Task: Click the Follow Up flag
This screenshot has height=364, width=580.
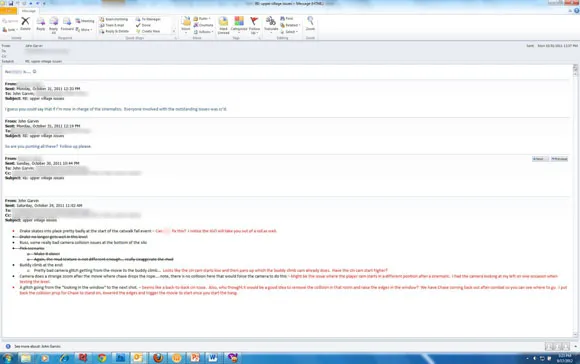Action: pyautogui.click(x=254, y=25)
